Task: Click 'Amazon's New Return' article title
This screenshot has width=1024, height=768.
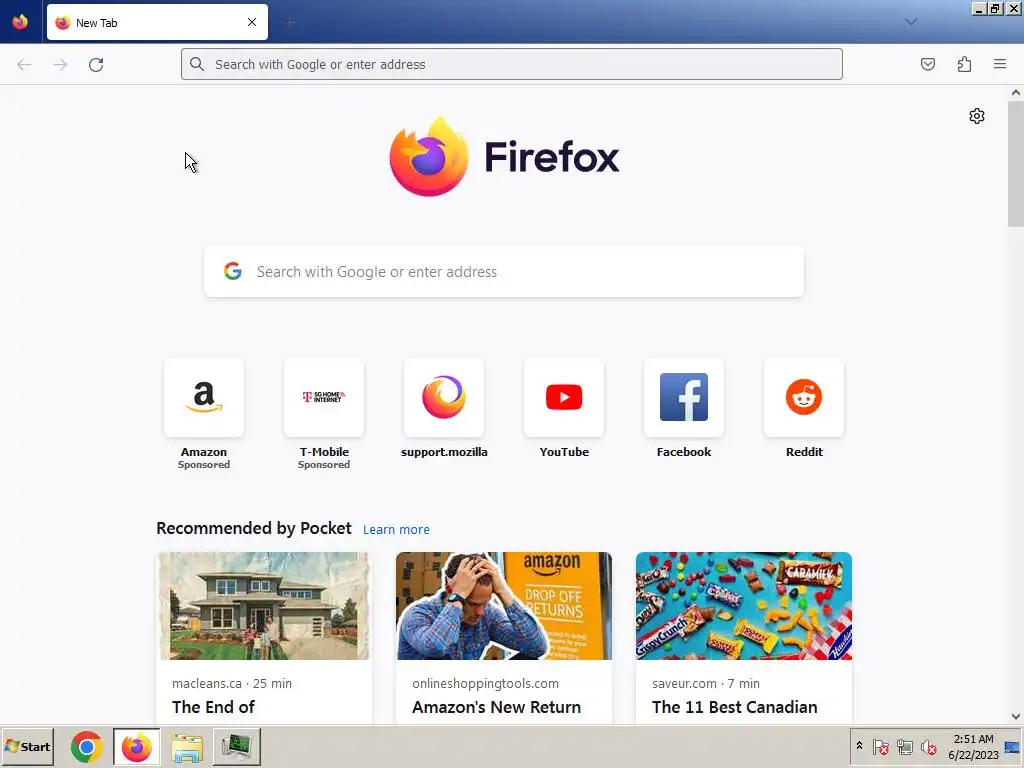Action: tap(496, 707)
